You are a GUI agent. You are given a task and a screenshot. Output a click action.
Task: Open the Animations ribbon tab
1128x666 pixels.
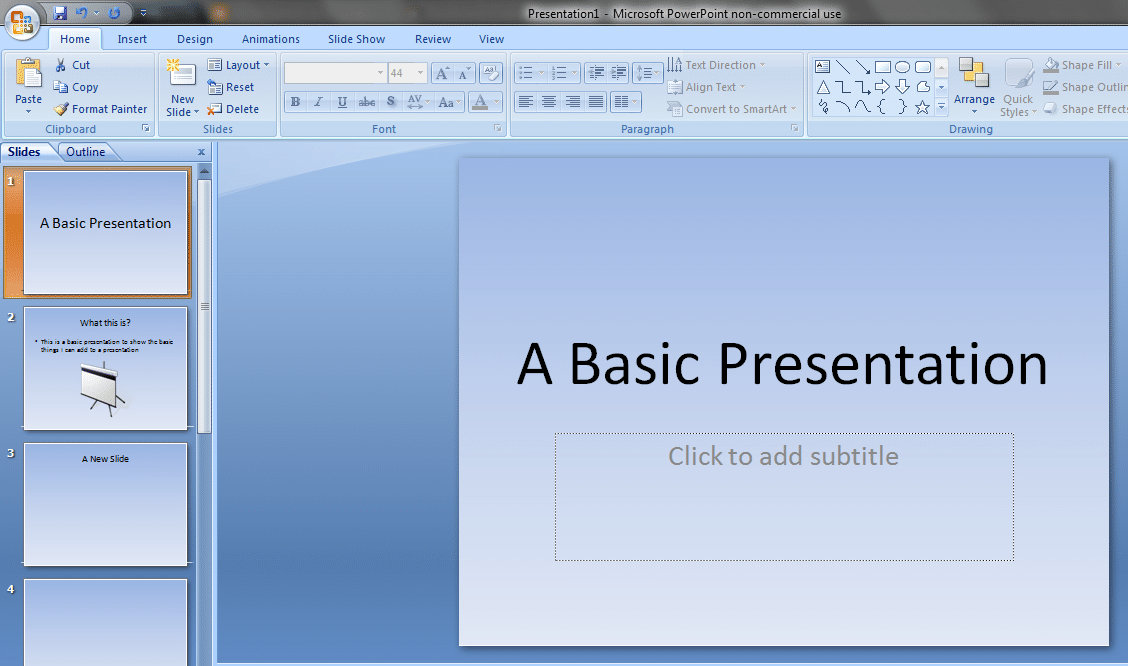click(x=270, y=39)
